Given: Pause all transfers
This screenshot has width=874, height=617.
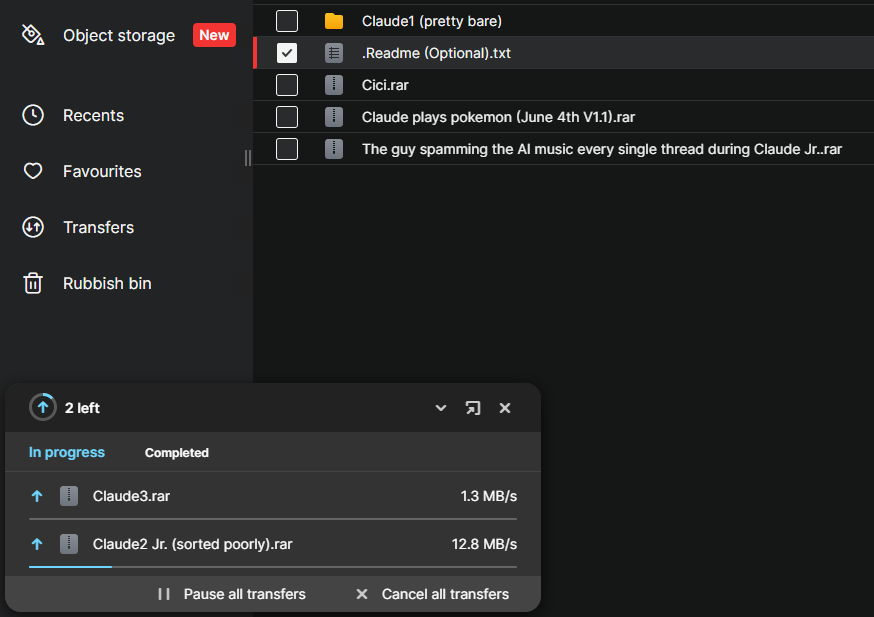Looking at the screenshot, I should pyautogui.click(x=231, y=594).
